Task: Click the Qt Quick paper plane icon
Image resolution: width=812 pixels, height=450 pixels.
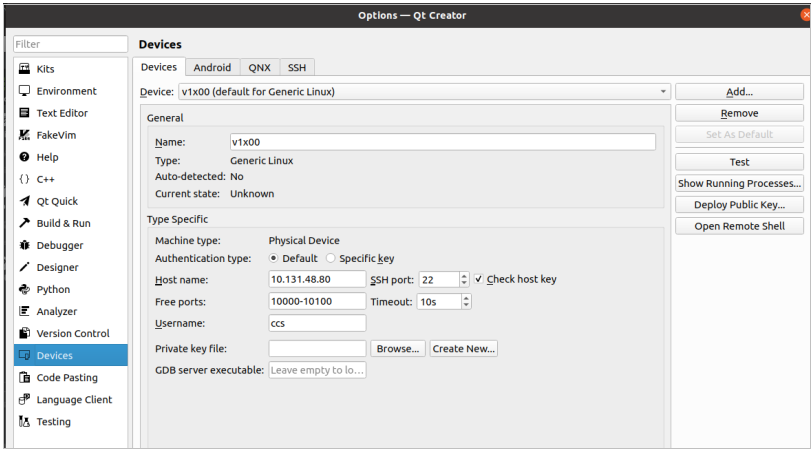Action: (25, 201)
